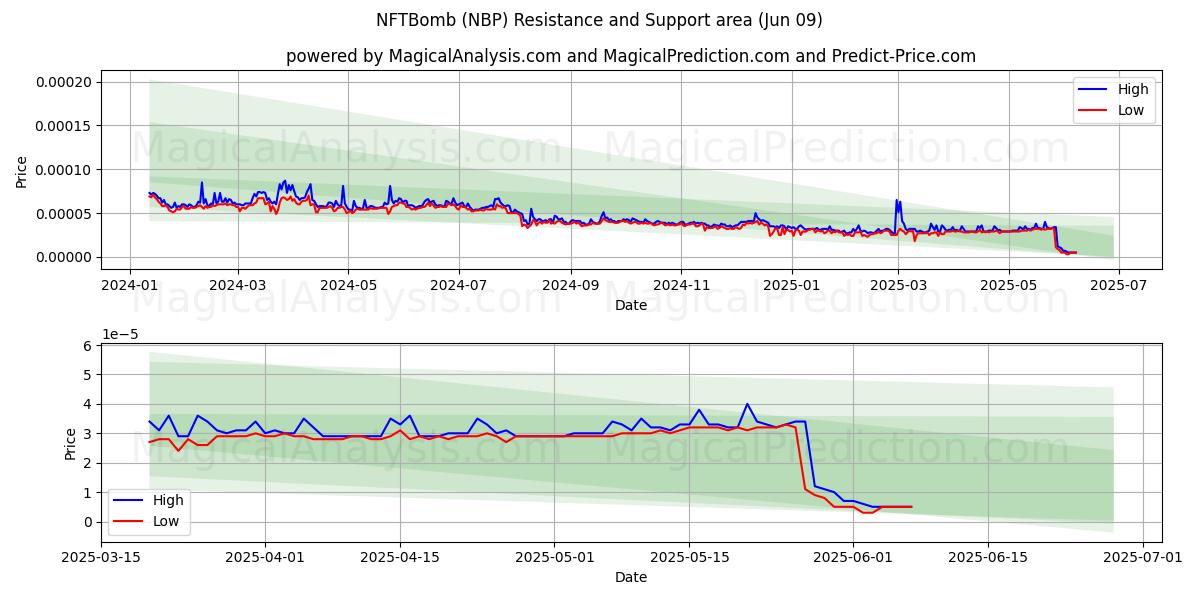Click the '0.00000' y-axis label

coord(66,258)
